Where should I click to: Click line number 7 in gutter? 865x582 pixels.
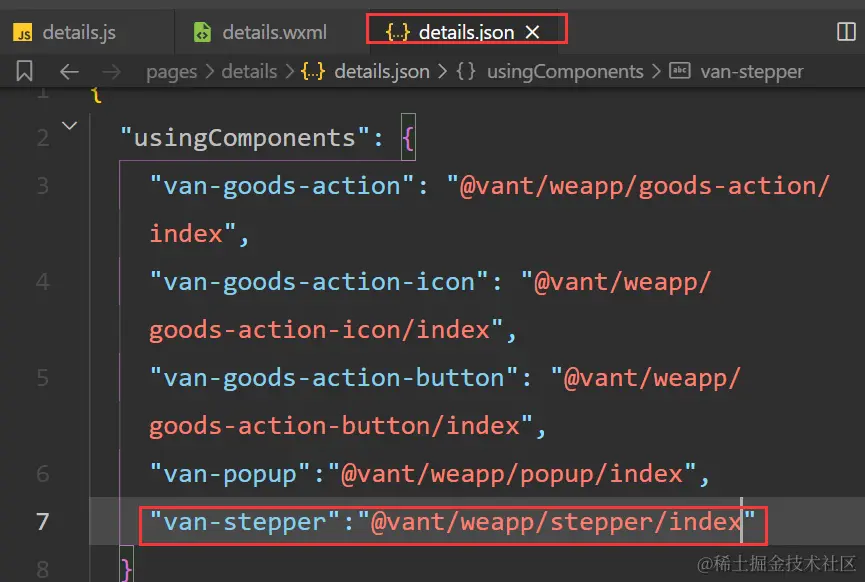click(x=42, y=521)
